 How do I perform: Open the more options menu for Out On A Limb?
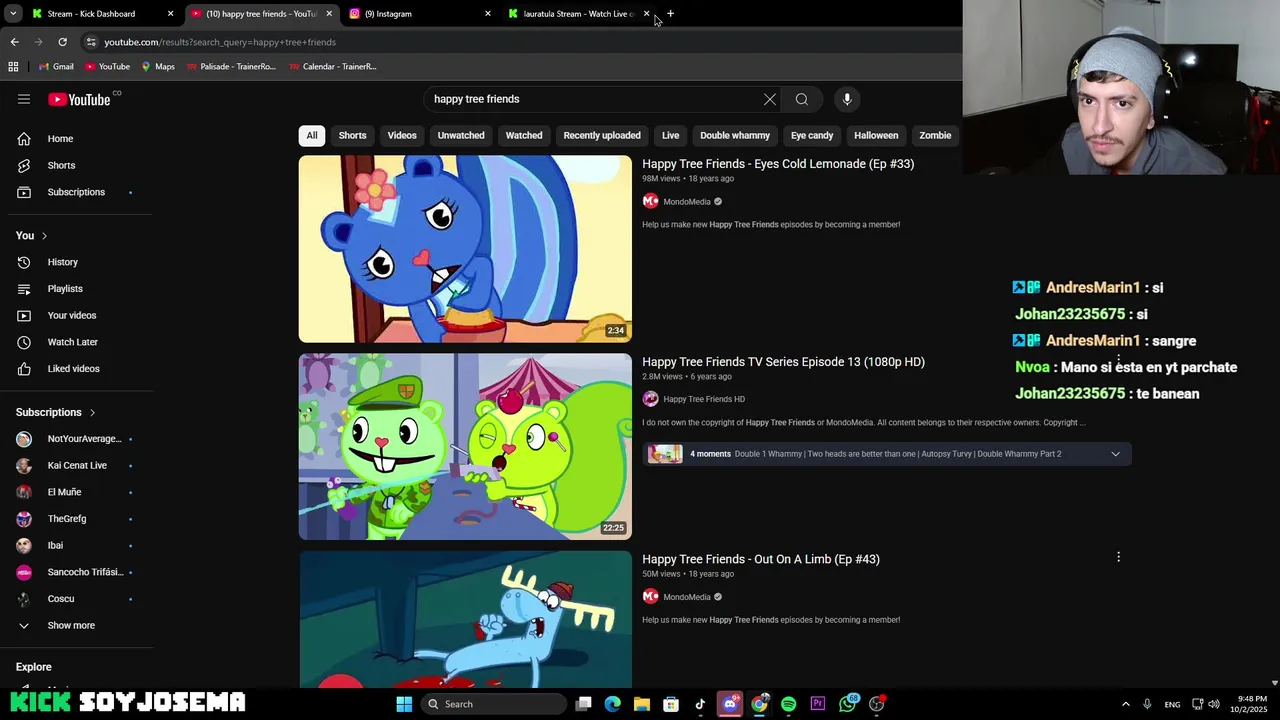(1118, 557)
